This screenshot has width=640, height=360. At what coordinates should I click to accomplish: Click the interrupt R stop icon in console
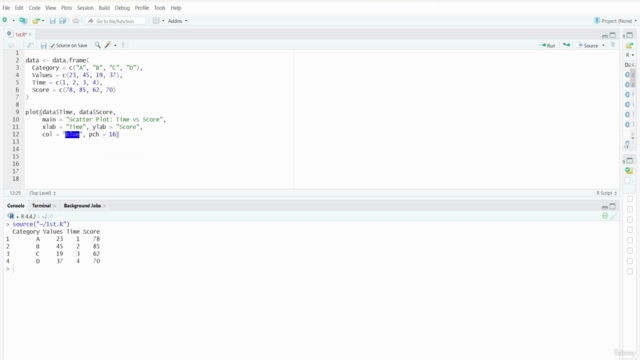(605, 216)
